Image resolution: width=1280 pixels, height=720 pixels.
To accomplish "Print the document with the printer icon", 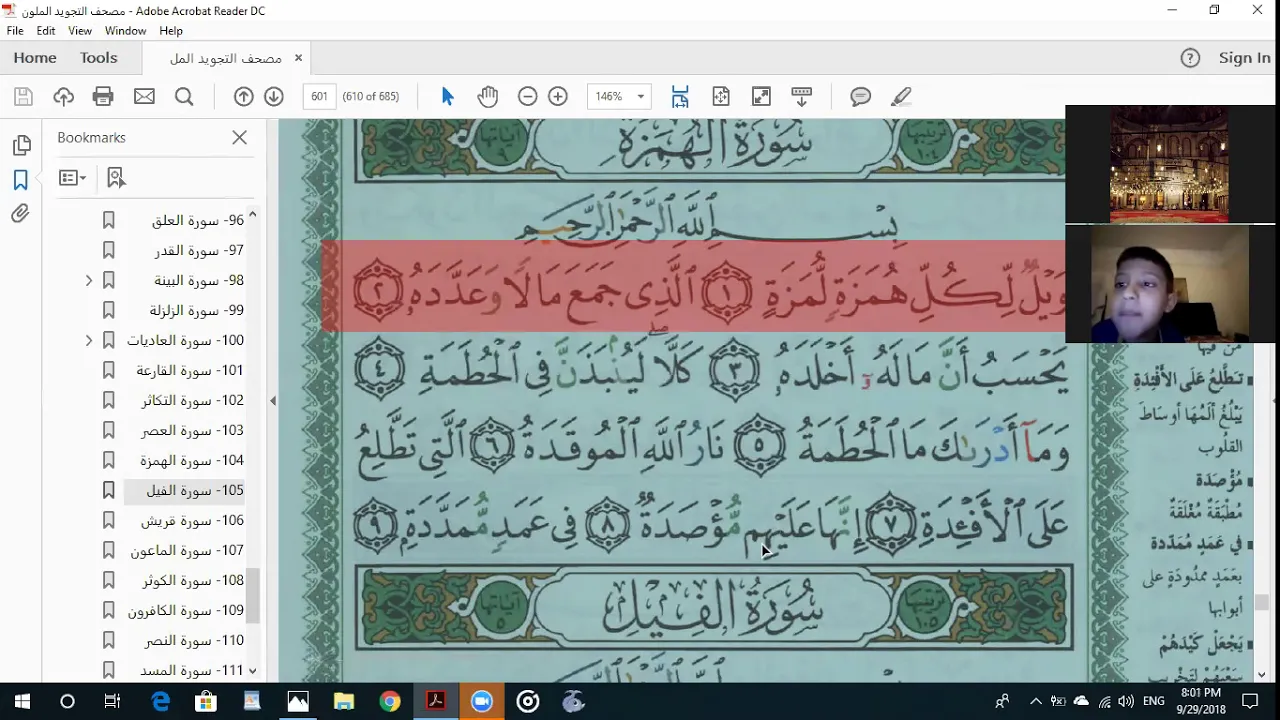I will click(103, 96).
